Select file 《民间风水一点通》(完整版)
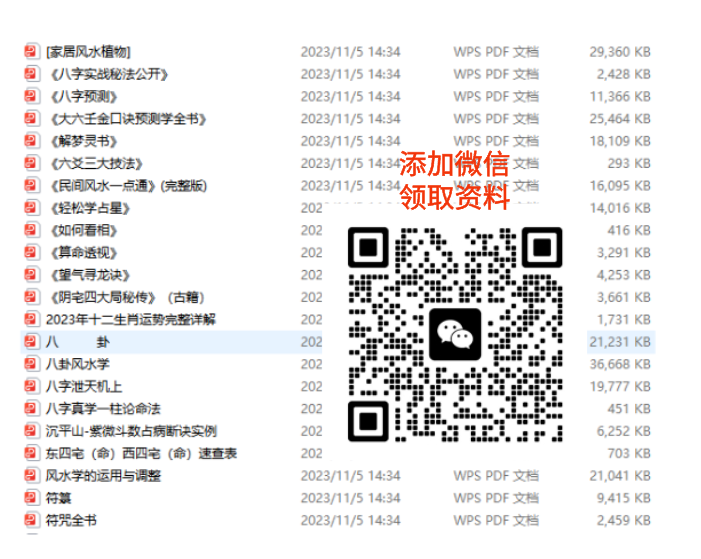701x559 pixels. pos(128,186)
